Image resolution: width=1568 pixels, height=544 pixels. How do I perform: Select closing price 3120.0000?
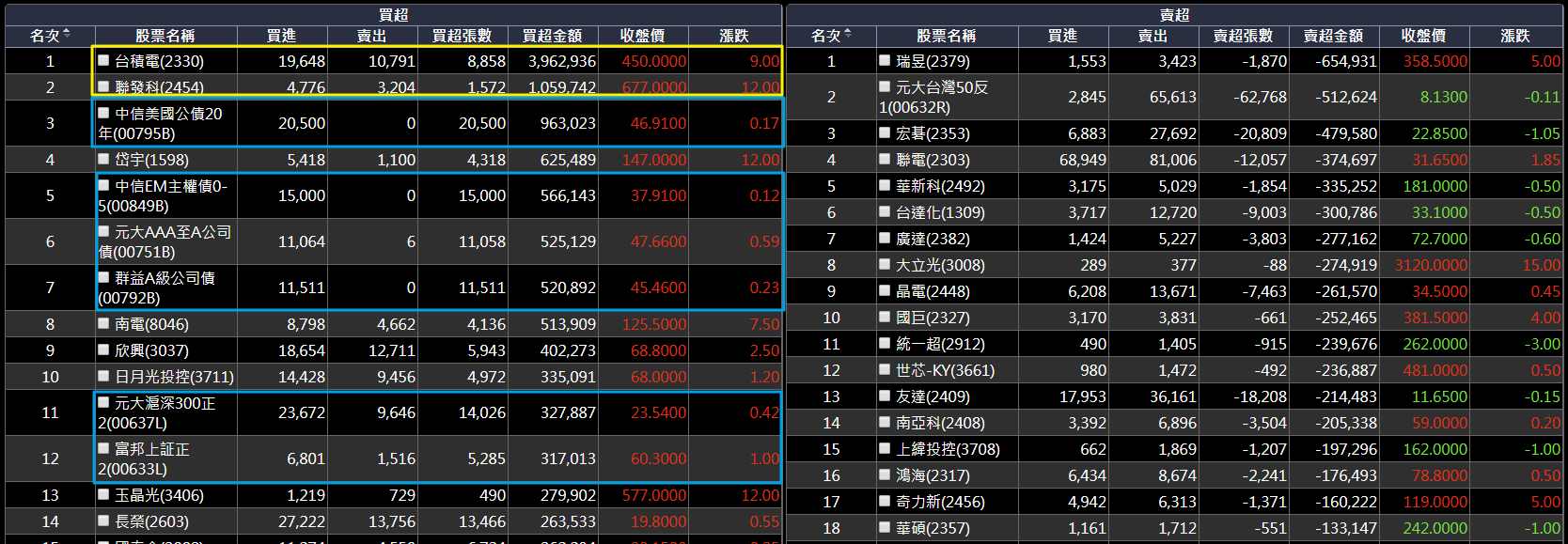point(1431,265)
